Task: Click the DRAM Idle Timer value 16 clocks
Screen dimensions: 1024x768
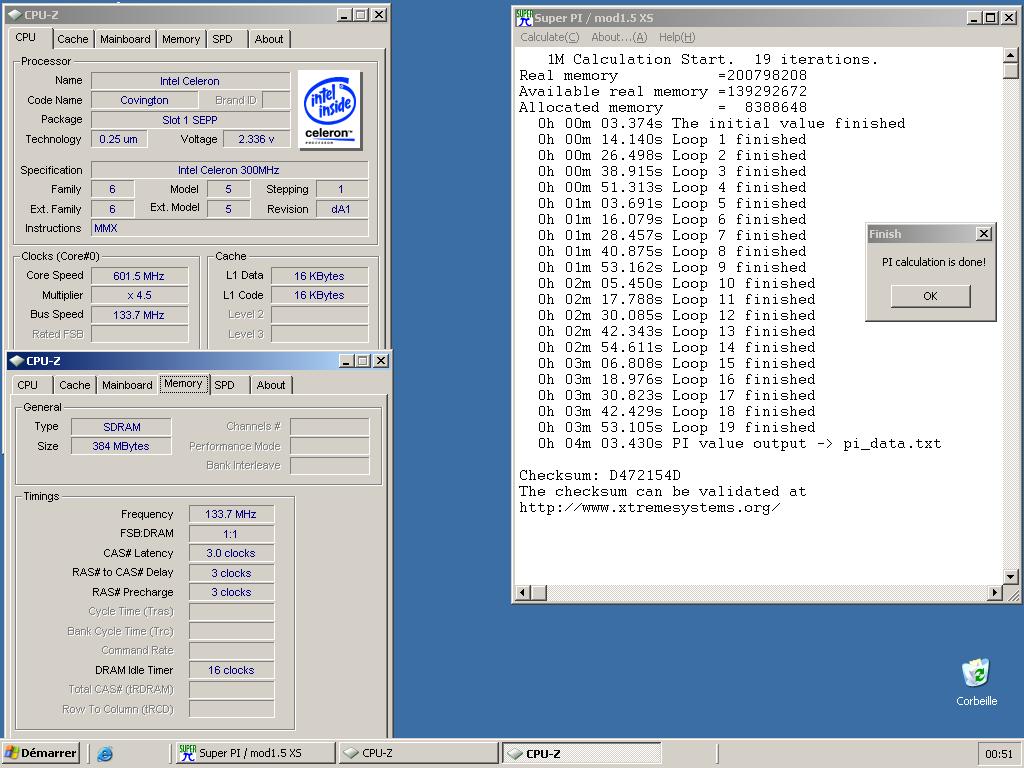Action: [231, 670]
